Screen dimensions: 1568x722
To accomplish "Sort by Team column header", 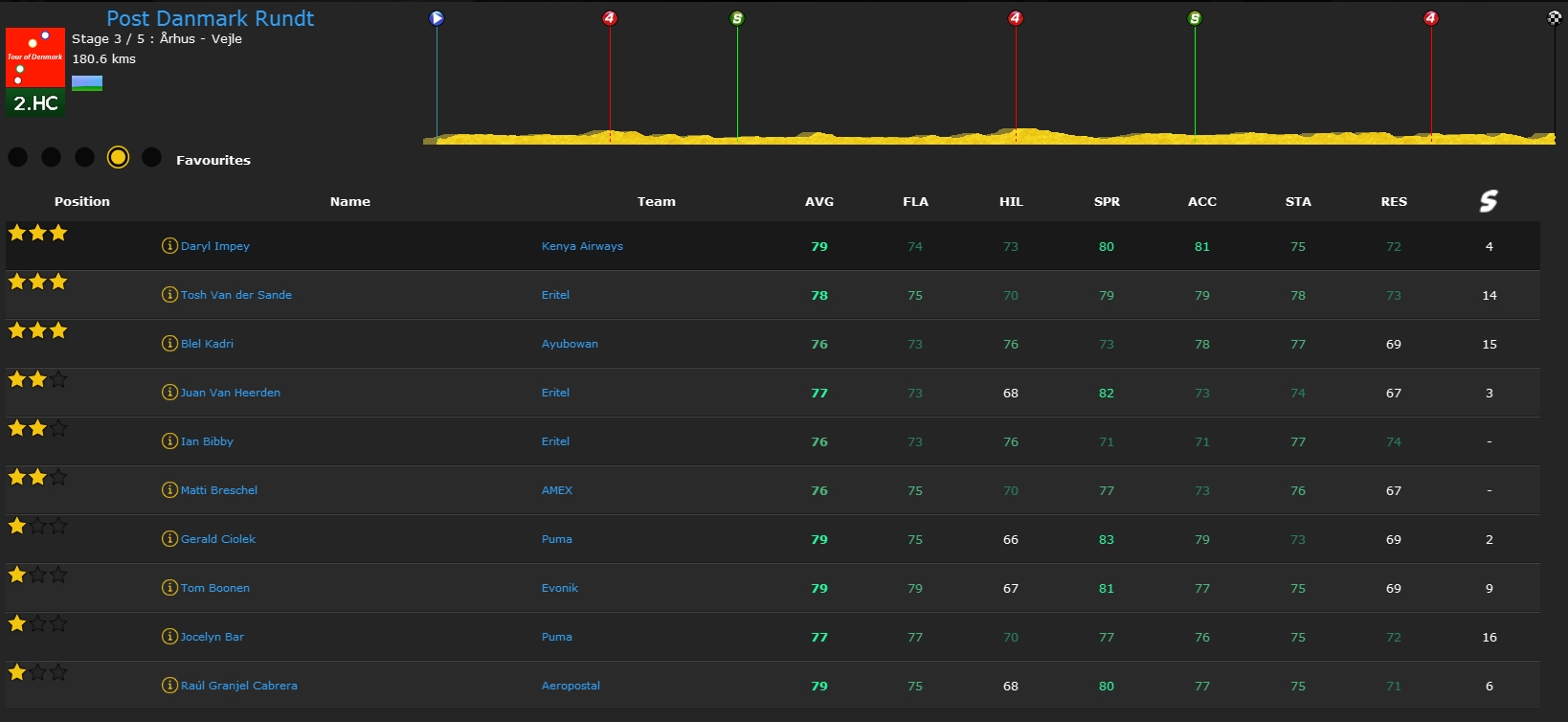I will tap(657, 201).
